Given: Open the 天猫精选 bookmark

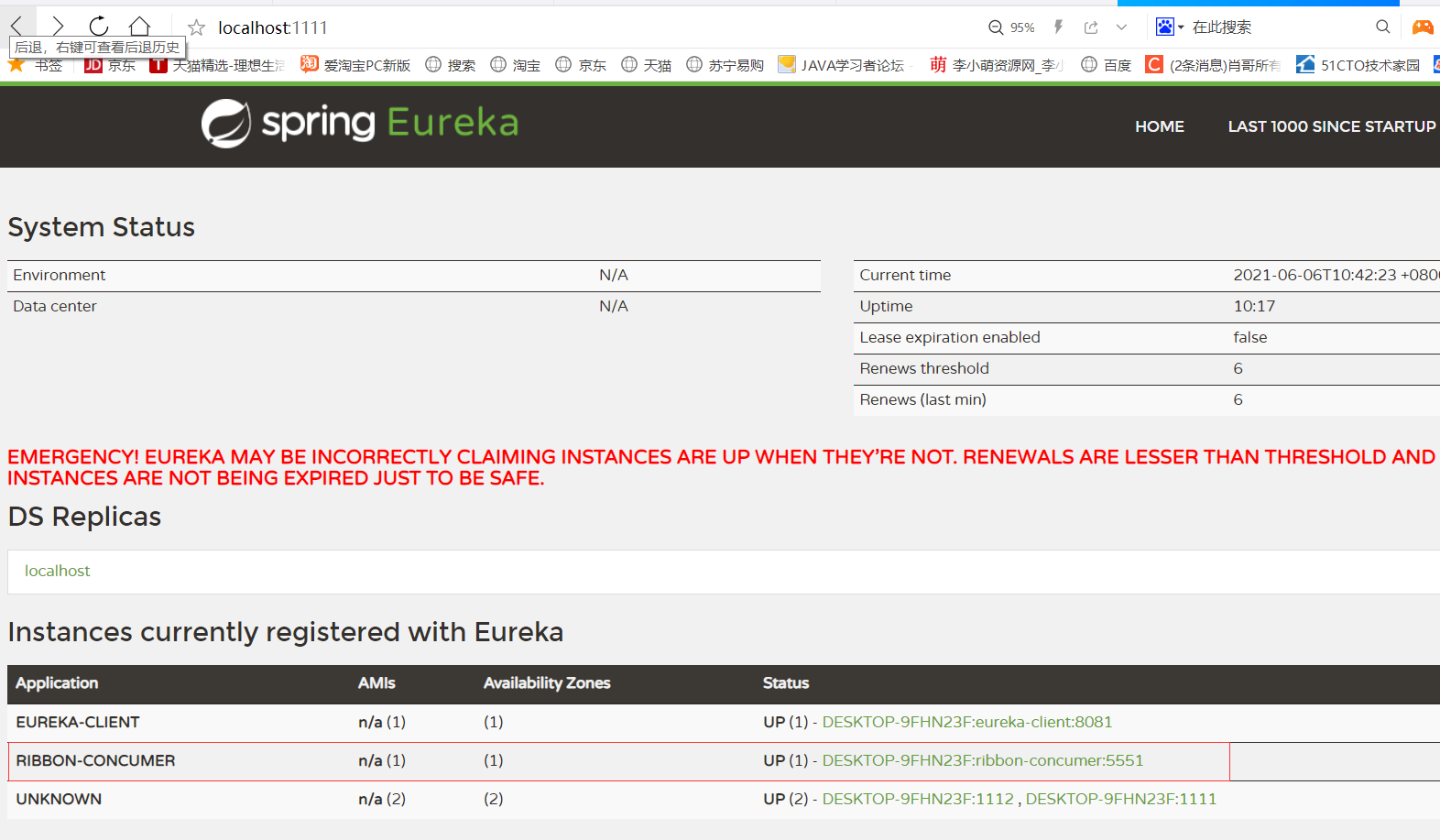Looking at the screenshot, I should pyautogui.click(x=217, y=65).
